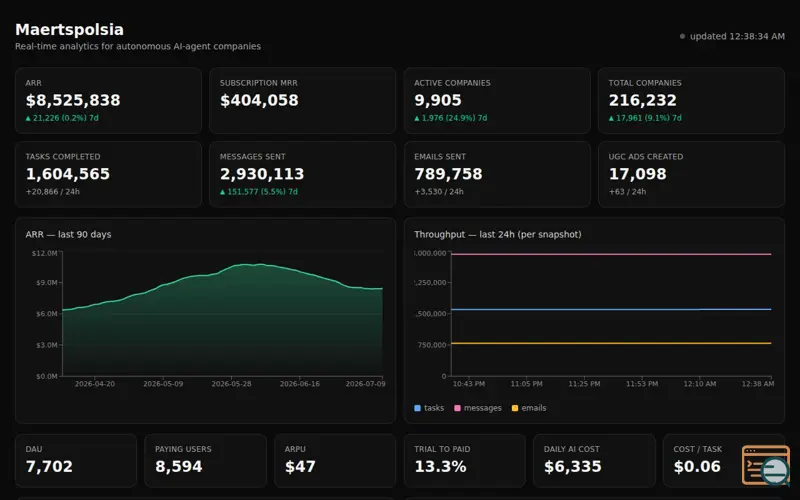
Task: Select the UGC Ads Created card
Action: (x=691, y=174)
